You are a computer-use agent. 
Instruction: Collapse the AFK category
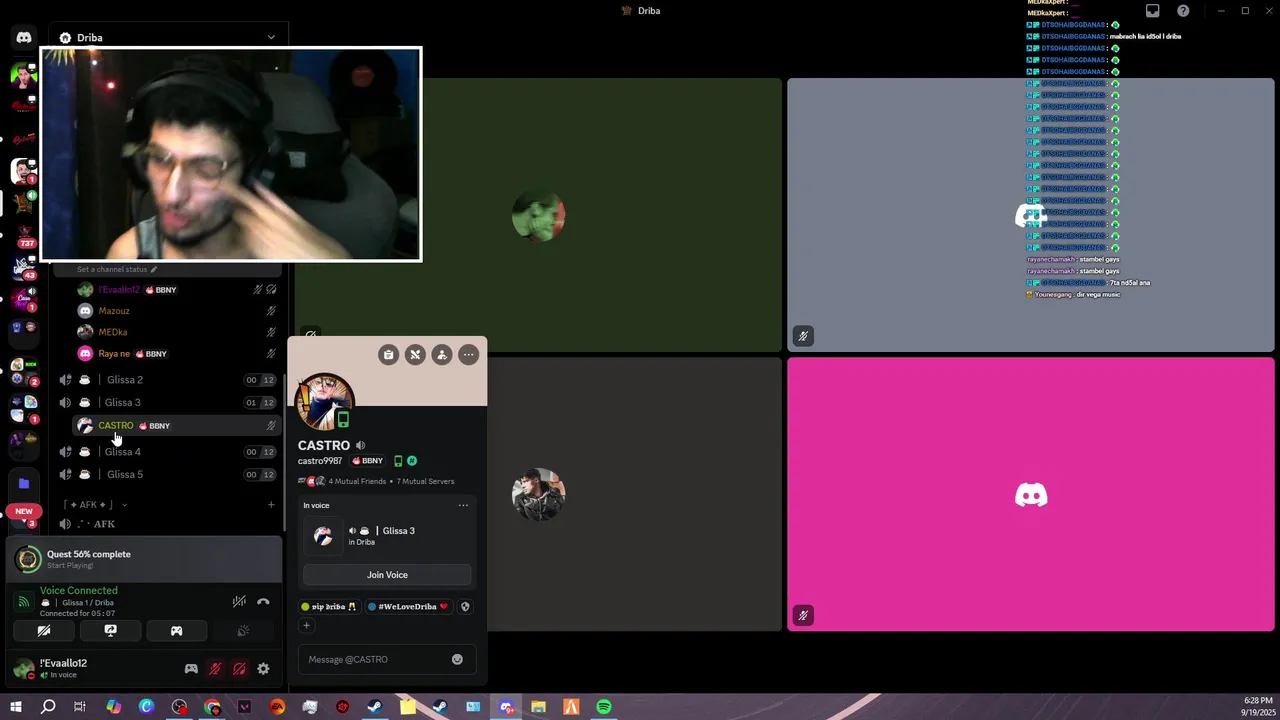click(x=96, y=504)
